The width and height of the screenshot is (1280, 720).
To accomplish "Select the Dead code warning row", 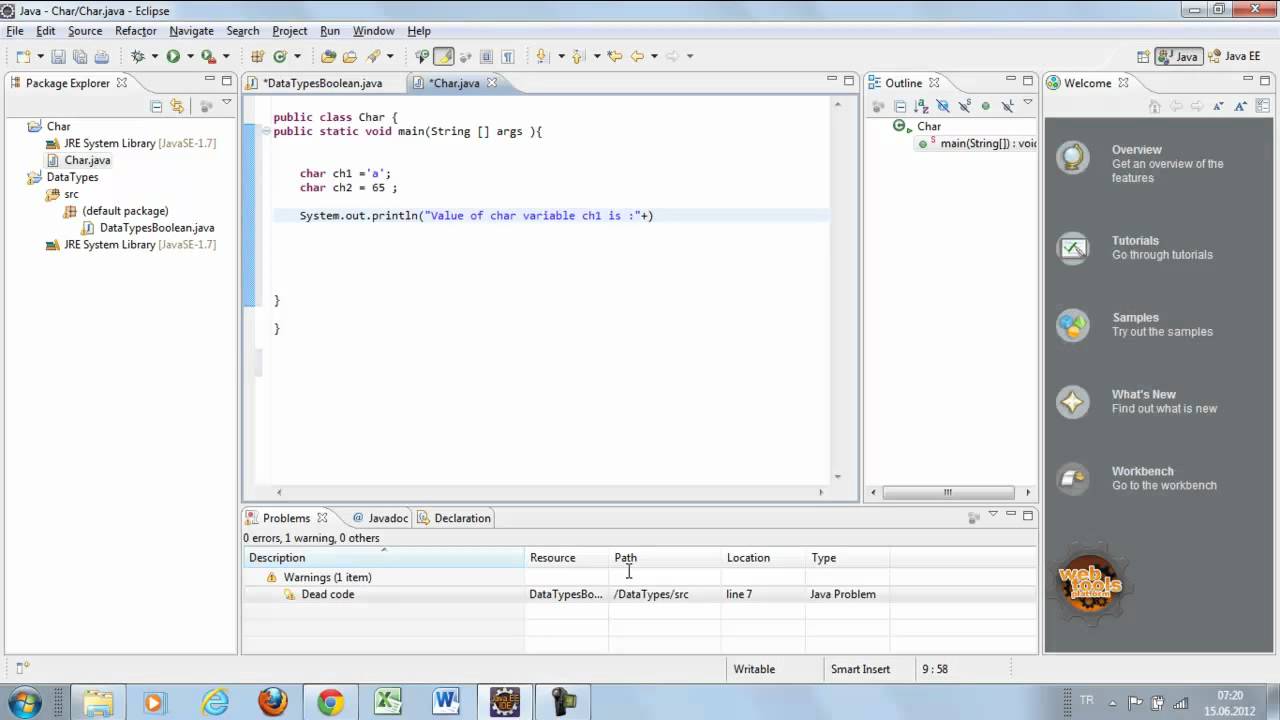I will point(639,594).
